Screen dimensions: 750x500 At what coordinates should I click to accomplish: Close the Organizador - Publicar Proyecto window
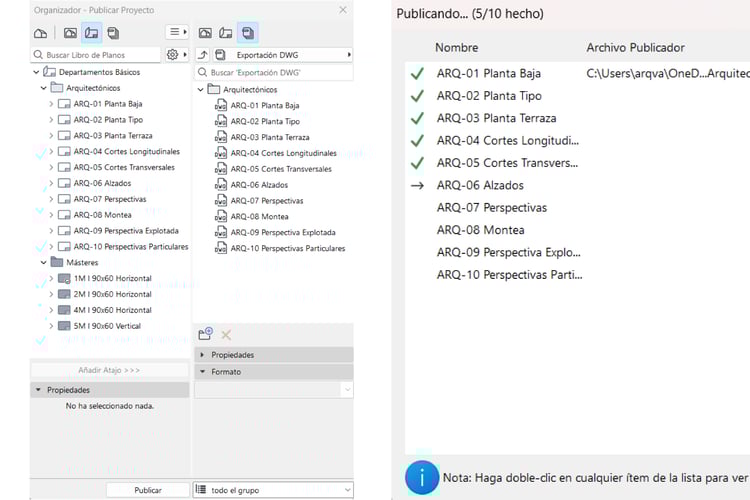pyautogui.click(x=343, y=10)
